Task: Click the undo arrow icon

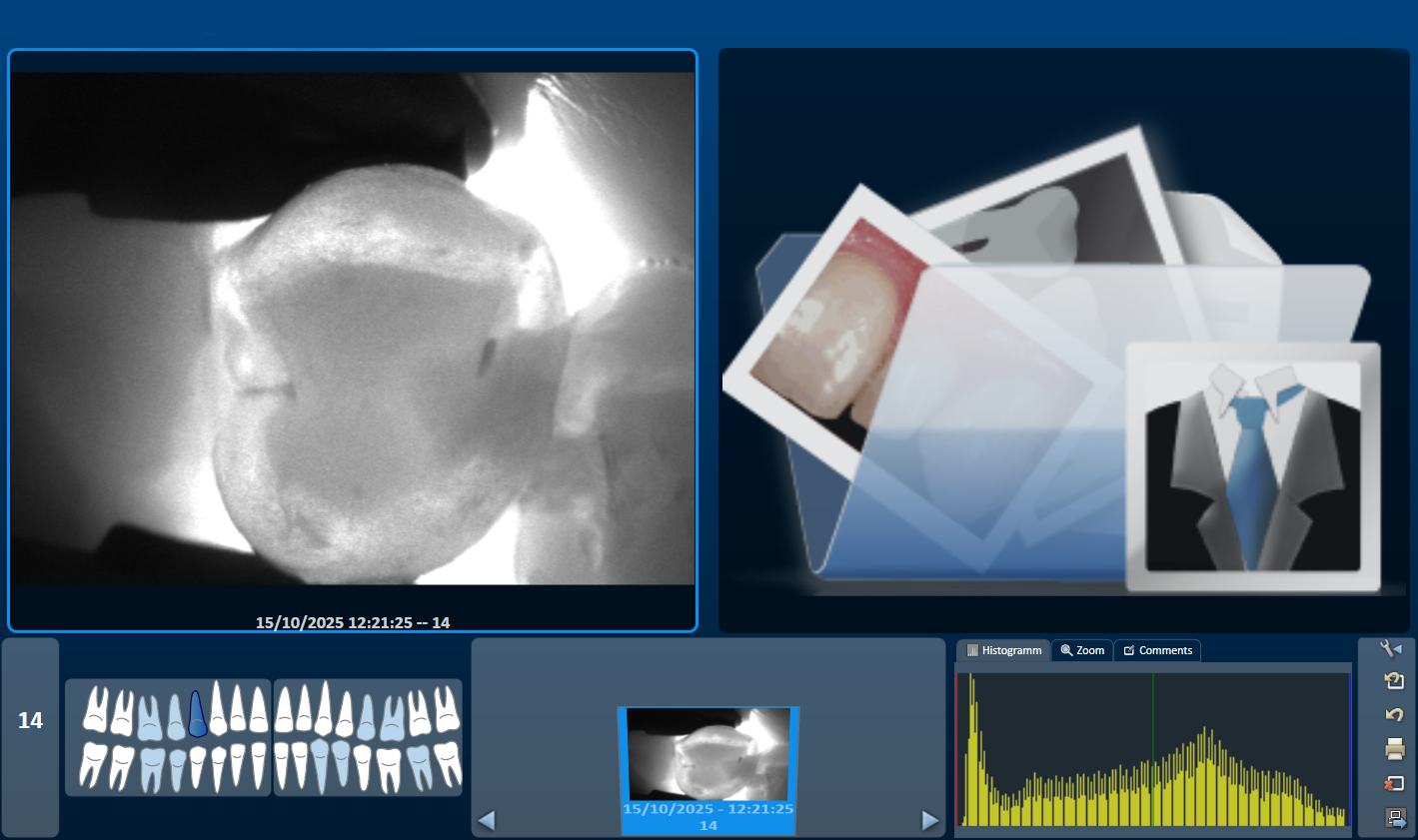Action: [x=1394, y=714]
